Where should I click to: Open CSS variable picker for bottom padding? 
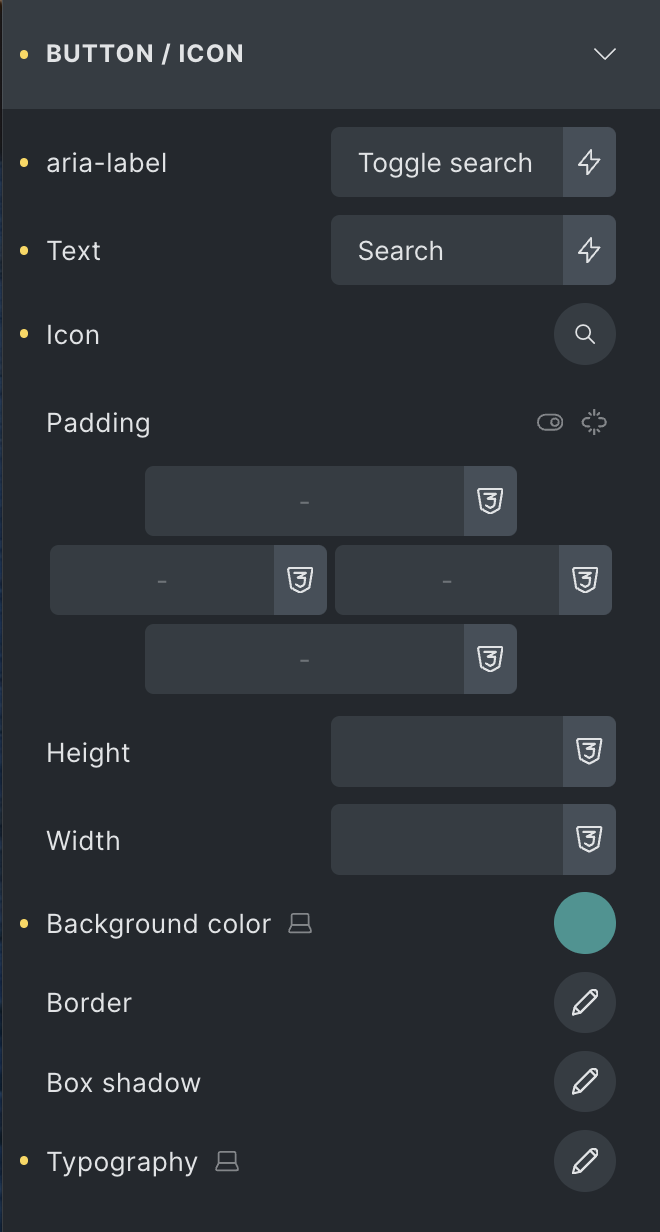(x=490, y=659)
